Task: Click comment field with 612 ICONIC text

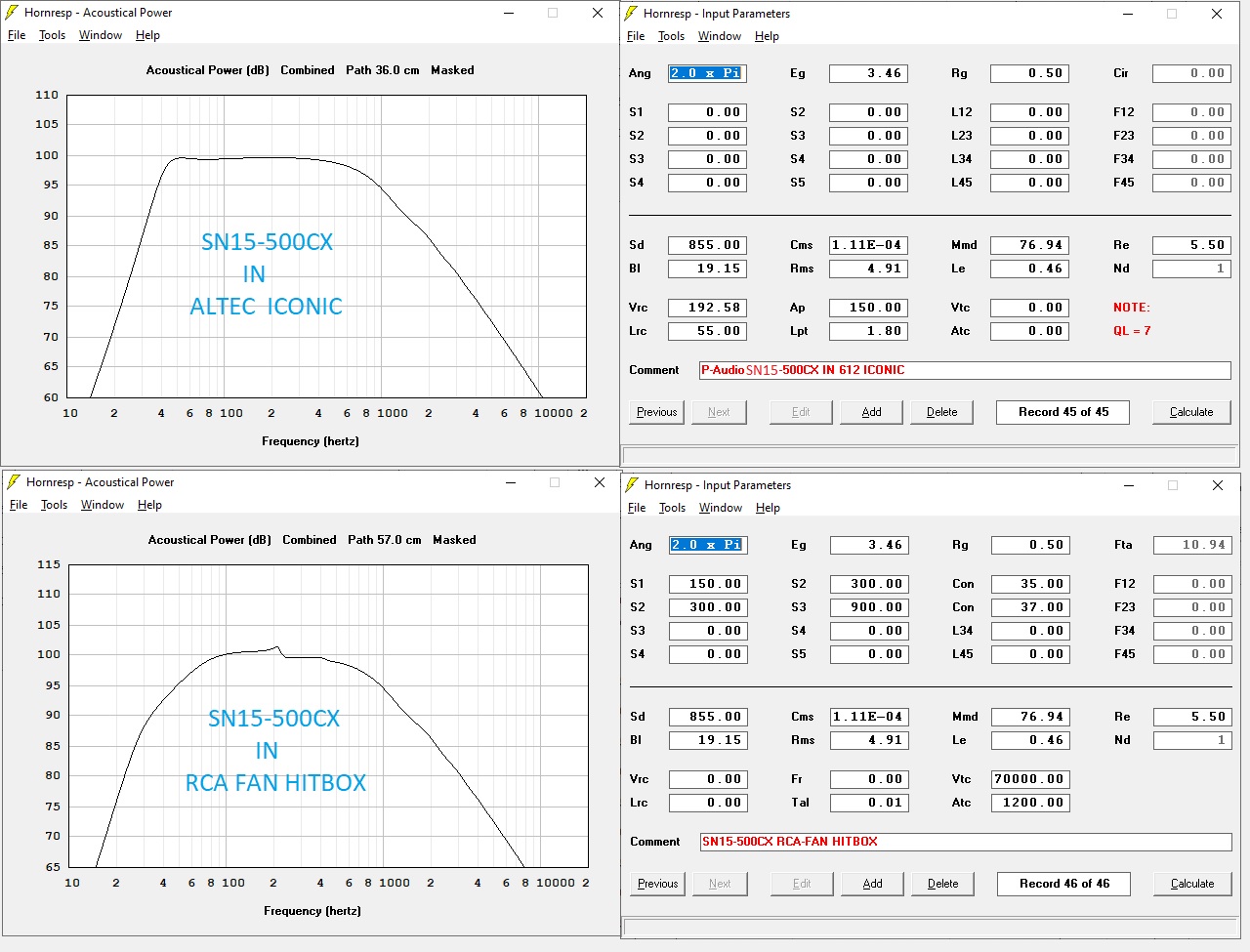Action: pos(965,370)
